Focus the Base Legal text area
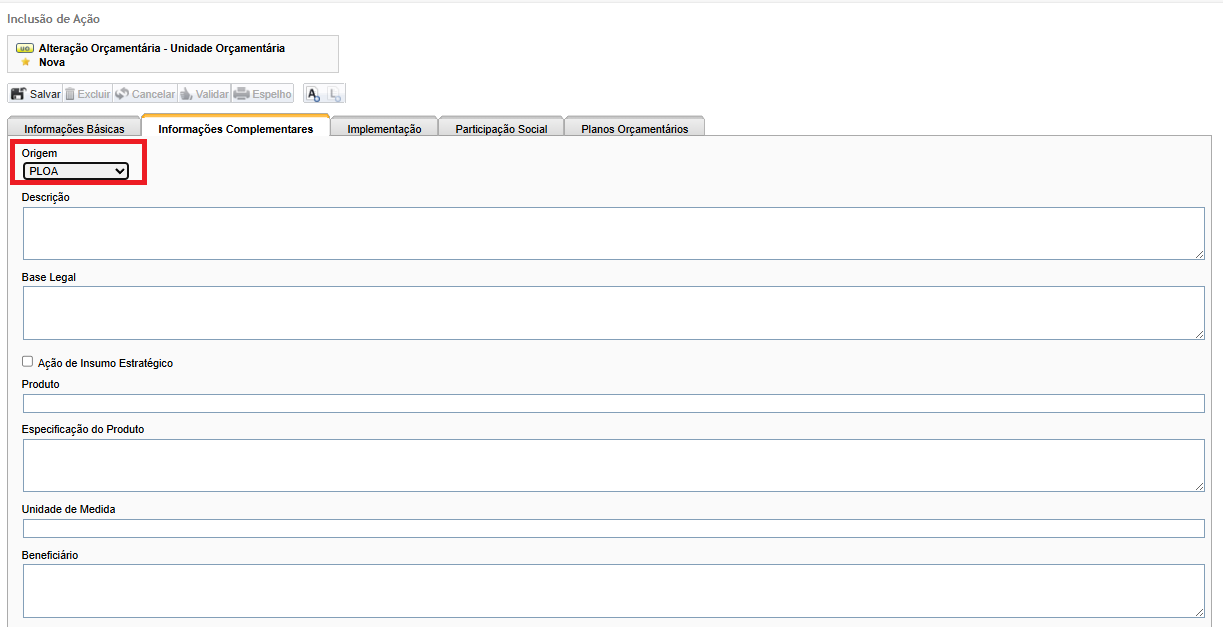 point(612,312)
